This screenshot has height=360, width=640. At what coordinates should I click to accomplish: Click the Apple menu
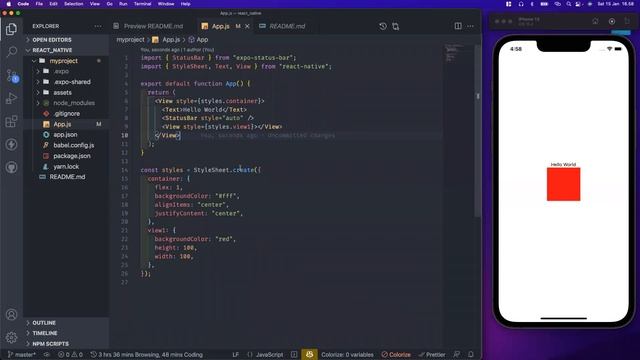9,4
